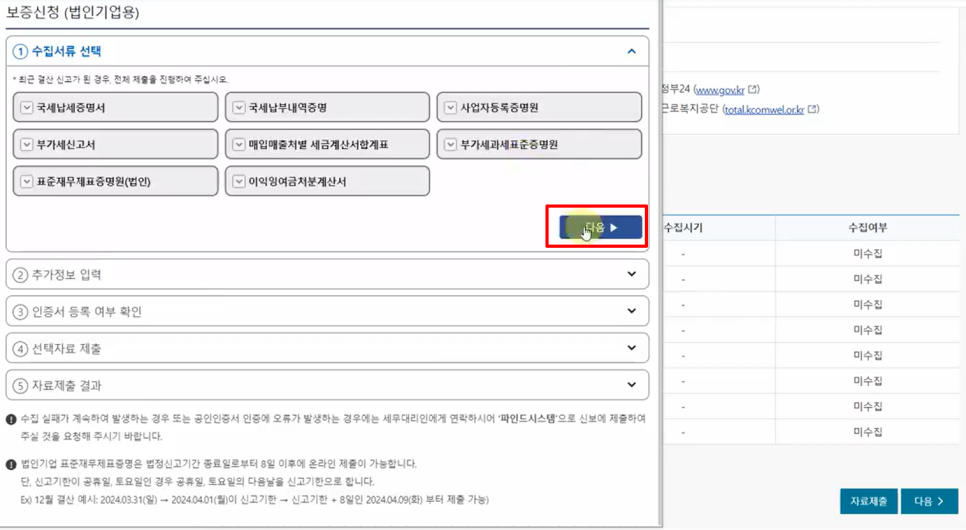Image resolution: width=966 pixels, height=530 pixels.
Task: Collapse the 수집서류 선택 section chevron
Action: tap(631, 51)
